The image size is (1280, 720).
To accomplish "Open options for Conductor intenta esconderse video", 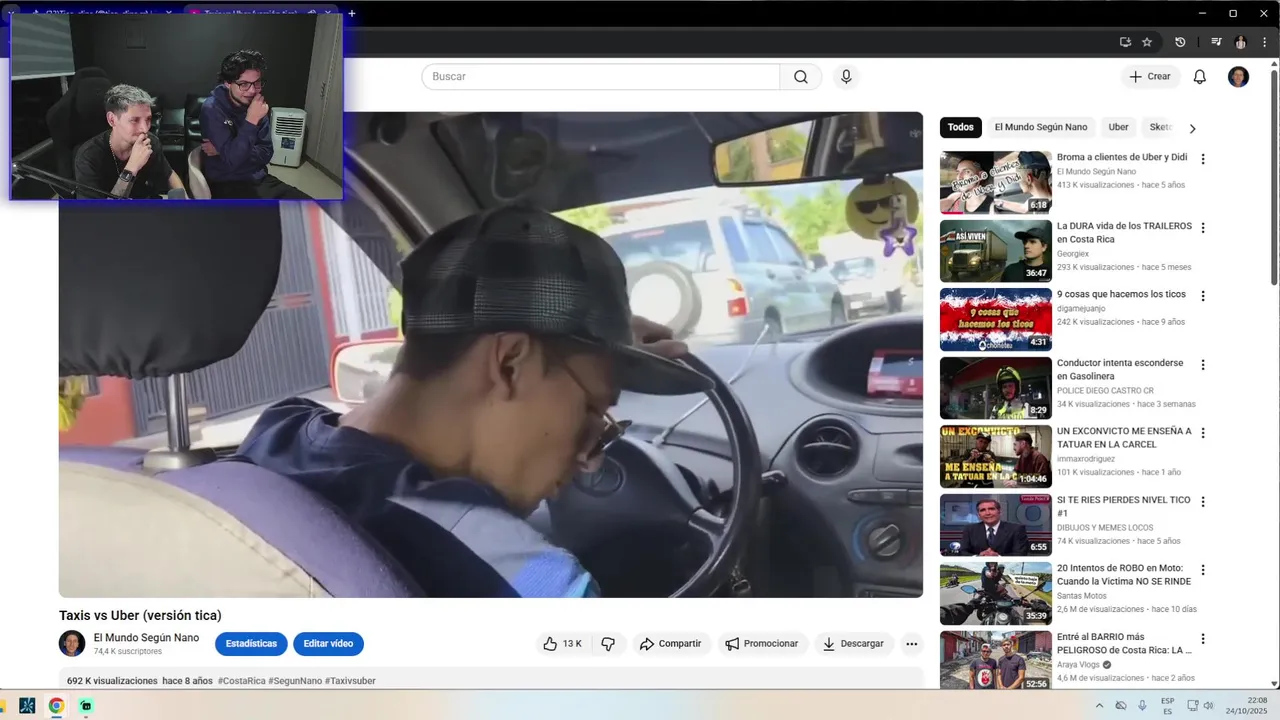I will [1203, 365].
